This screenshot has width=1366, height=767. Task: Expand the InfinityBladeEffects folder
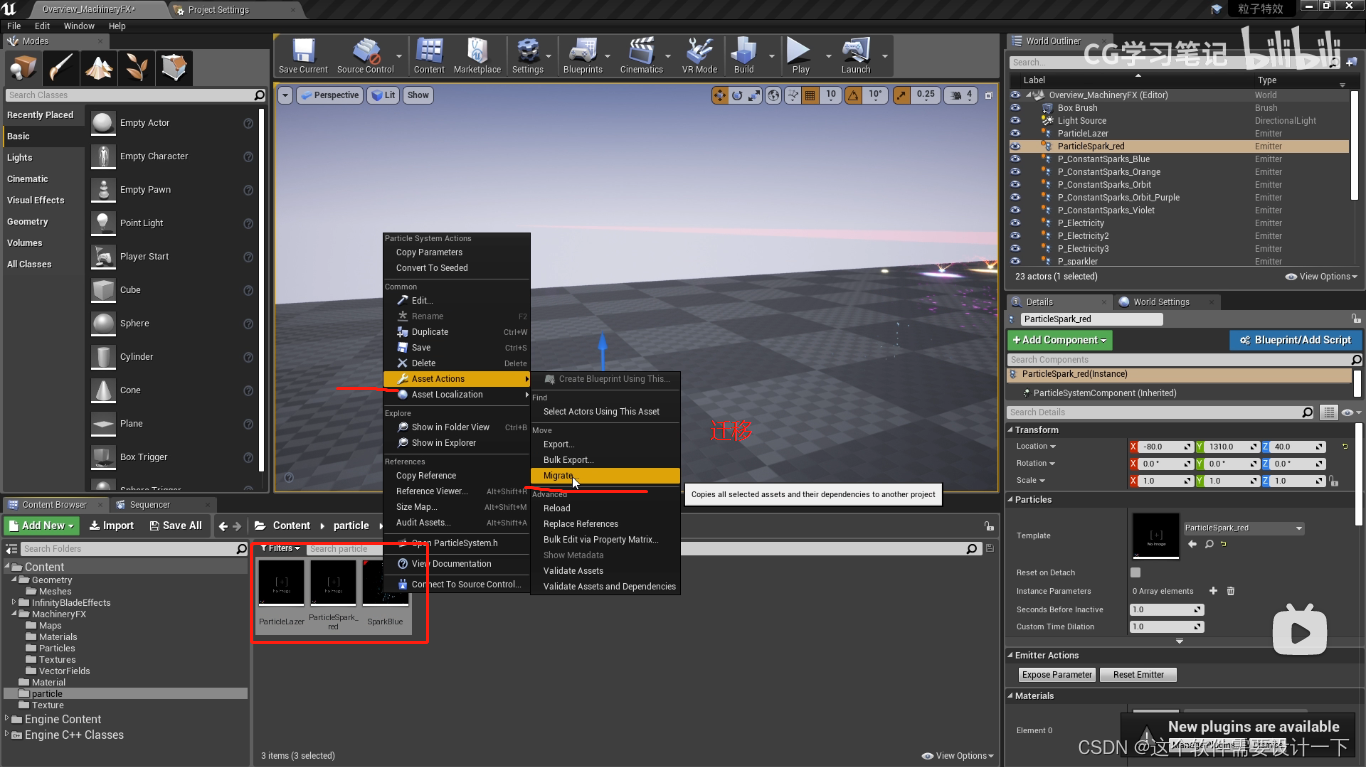point(14,603)
